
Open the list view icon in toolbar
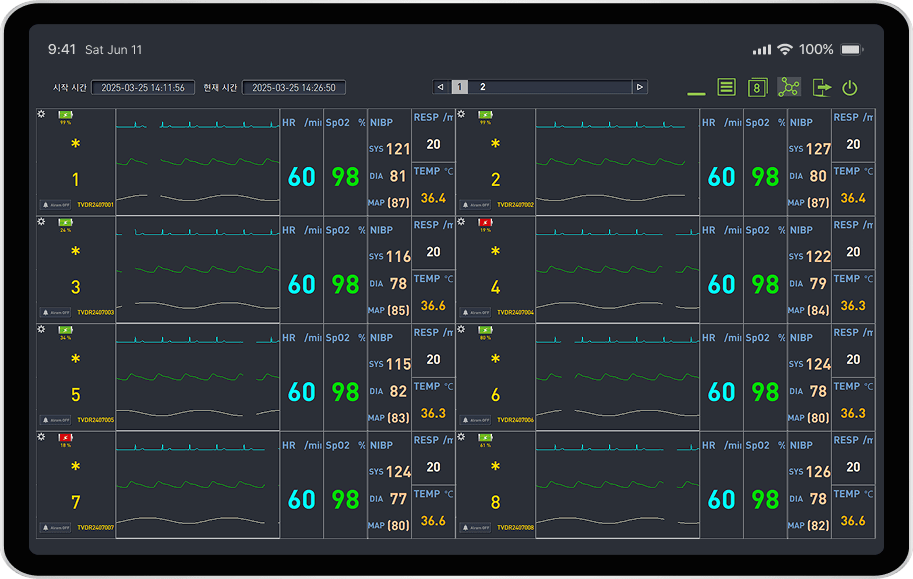(x=726, y=87)
